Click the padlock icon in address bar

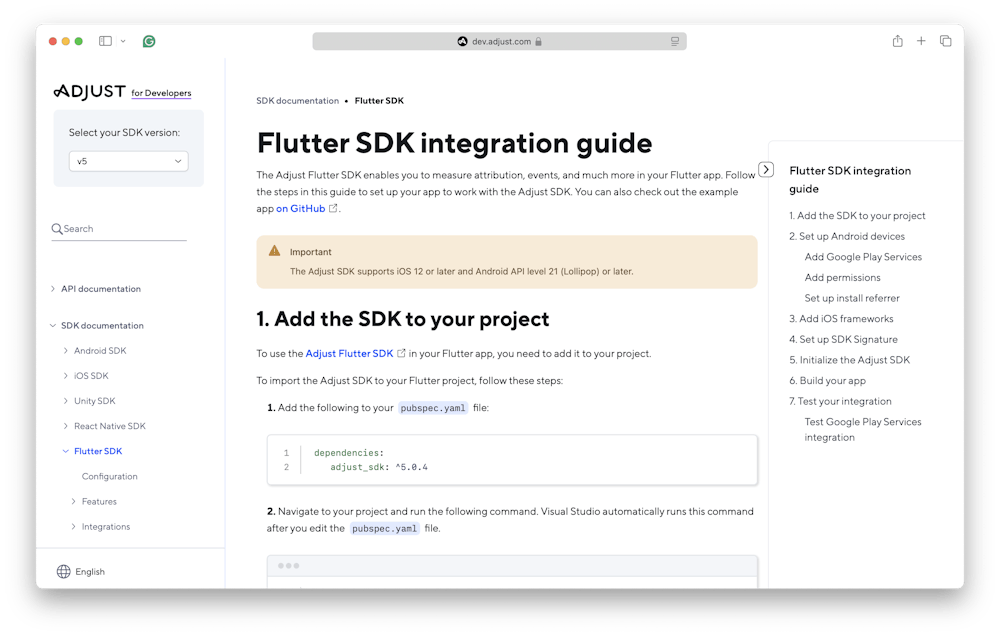538,41
